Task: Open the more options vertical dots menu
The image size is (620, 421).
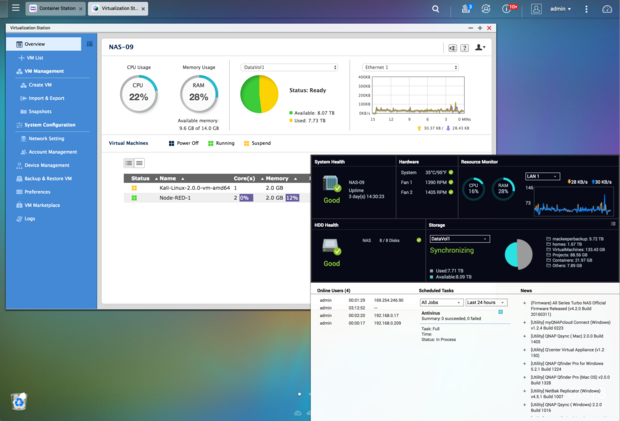Action: (x=586, y=9)
